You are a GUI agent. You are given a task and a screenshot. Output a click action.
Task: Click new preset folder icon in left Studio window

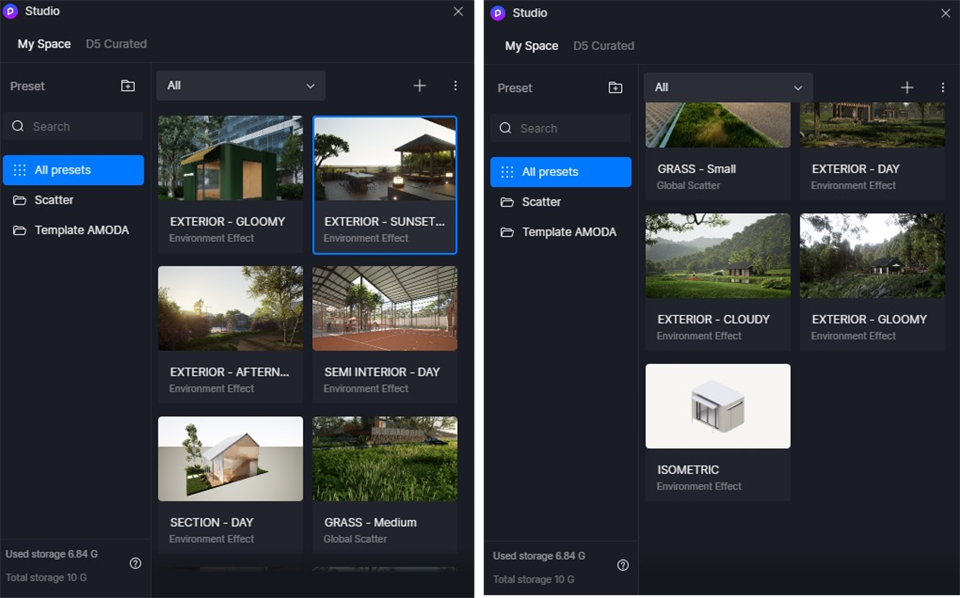click(128, 86)
